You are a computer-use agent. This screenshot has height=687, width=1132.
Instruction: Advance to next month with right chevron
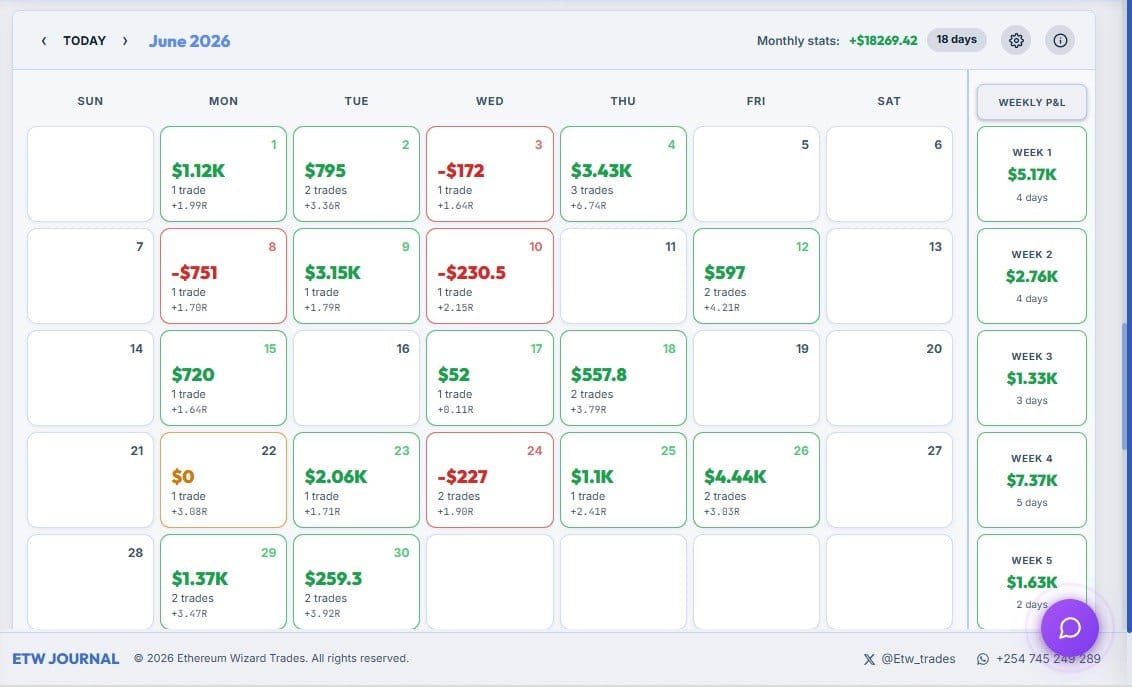pyautogui.click(x=125, y=41)
